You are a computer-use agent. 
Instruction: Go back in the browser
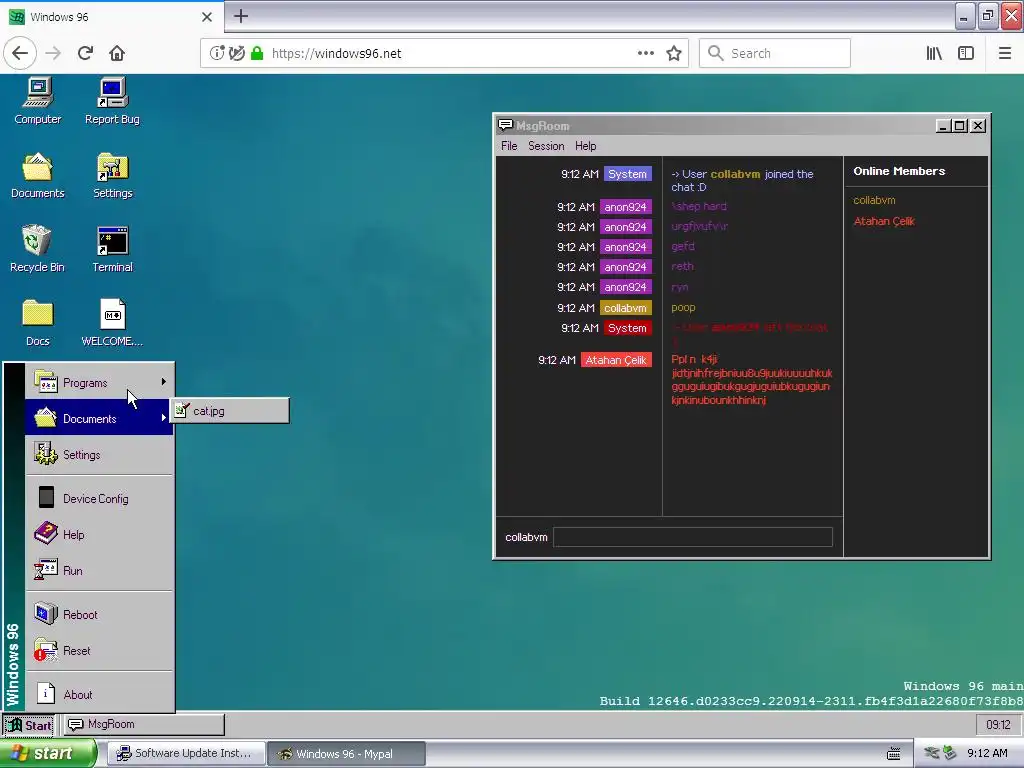(x=20, y=53)
